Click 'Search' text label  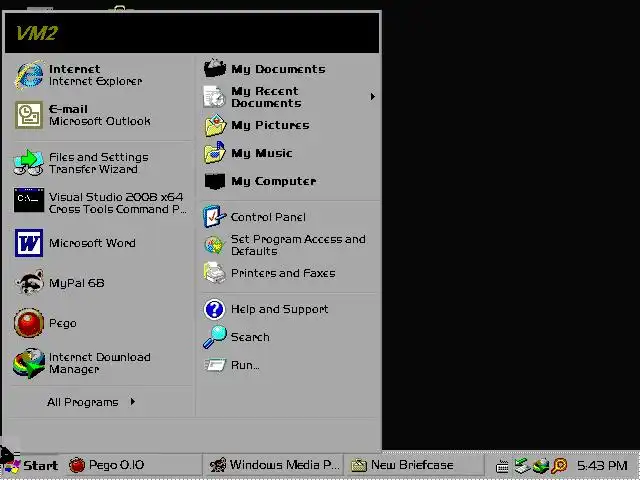click(250, 337)
